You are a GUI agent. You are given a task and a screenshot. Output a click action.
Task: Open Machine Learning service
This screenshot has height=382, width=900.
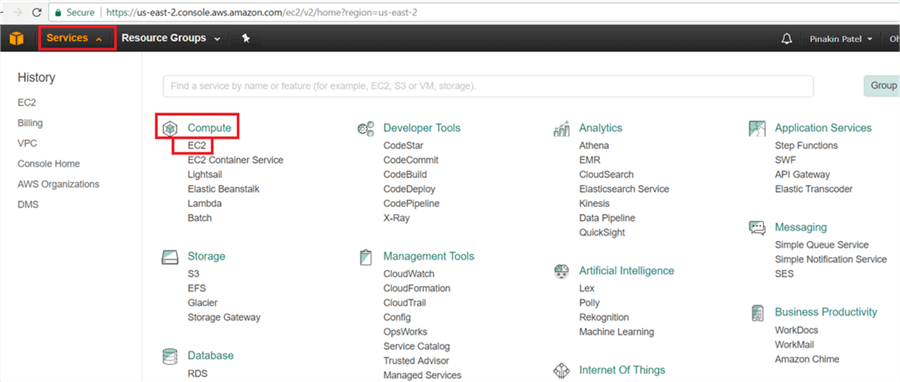click(x=616, y=332)
